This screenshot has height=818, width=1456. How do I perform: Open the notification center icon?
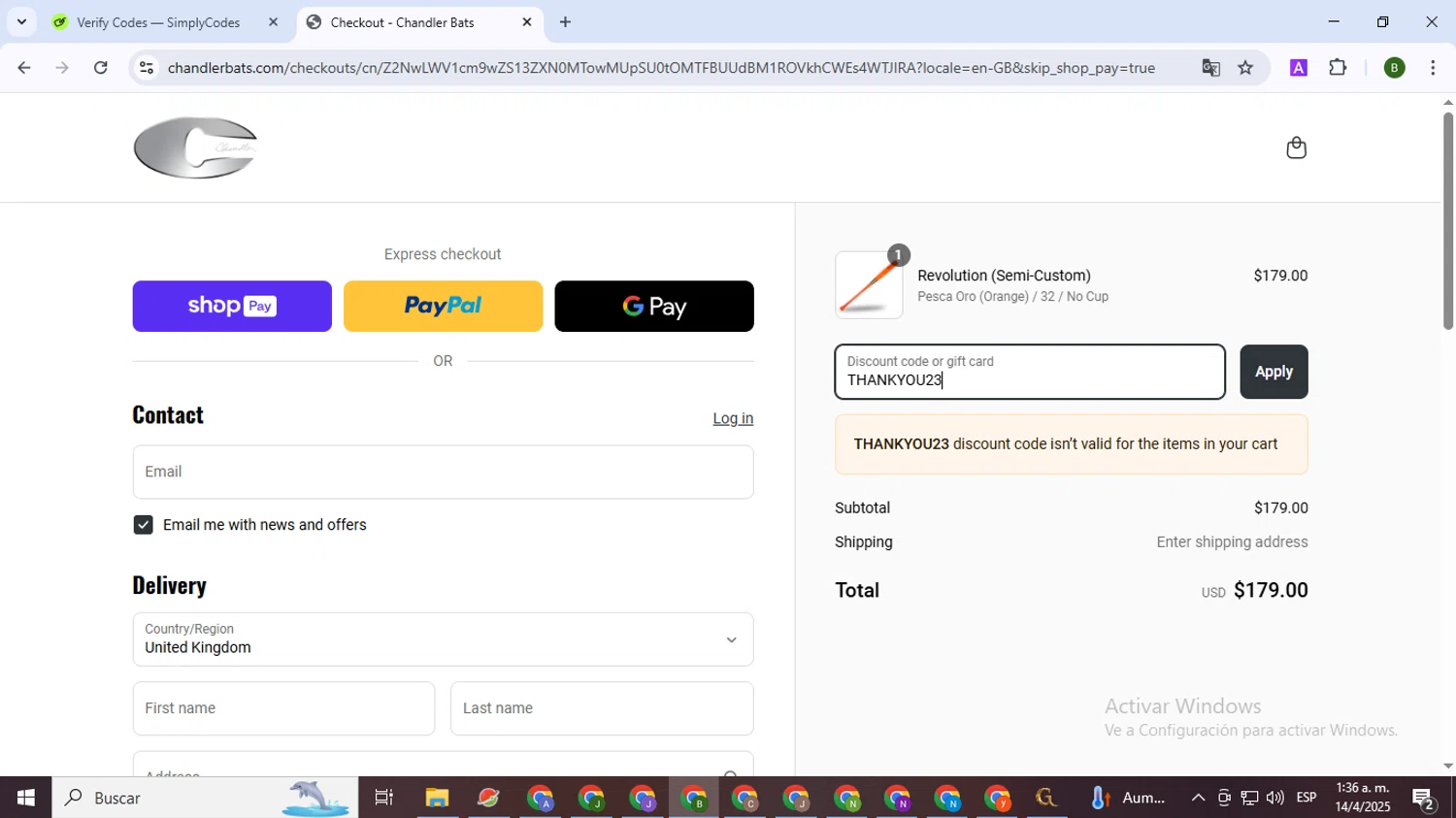[x=1424, y=798]
